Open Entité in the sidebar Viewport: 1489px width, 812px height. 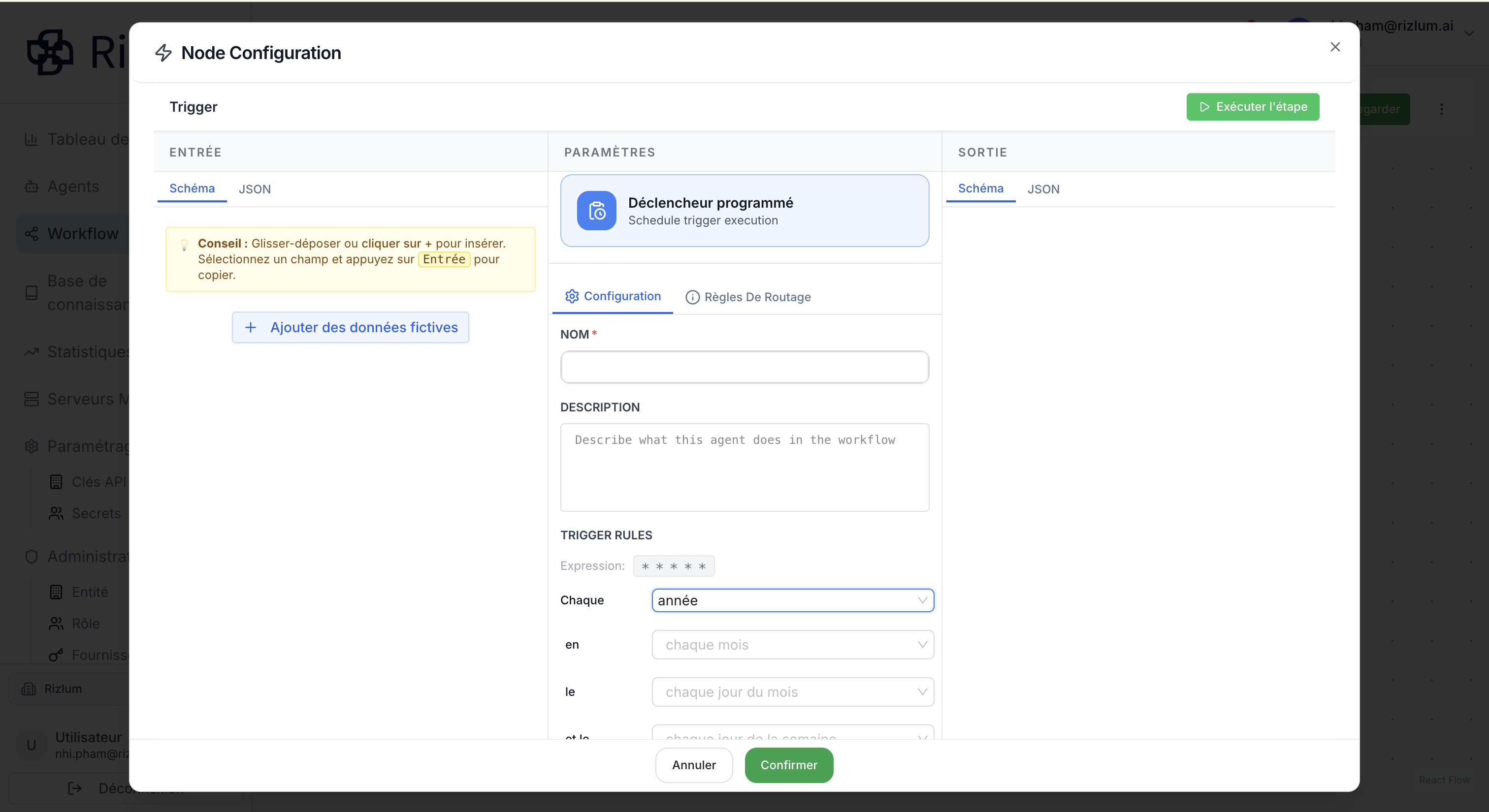pyautogui.click(x=80, y=592)
